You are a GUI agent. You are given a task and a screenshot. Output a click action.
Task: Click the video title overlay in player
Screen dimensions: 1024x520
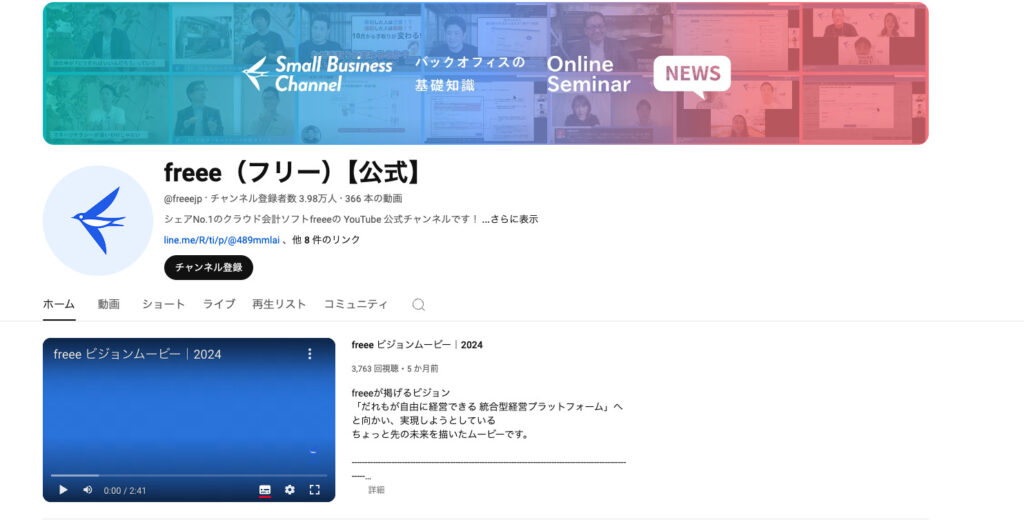pos(137,354)
